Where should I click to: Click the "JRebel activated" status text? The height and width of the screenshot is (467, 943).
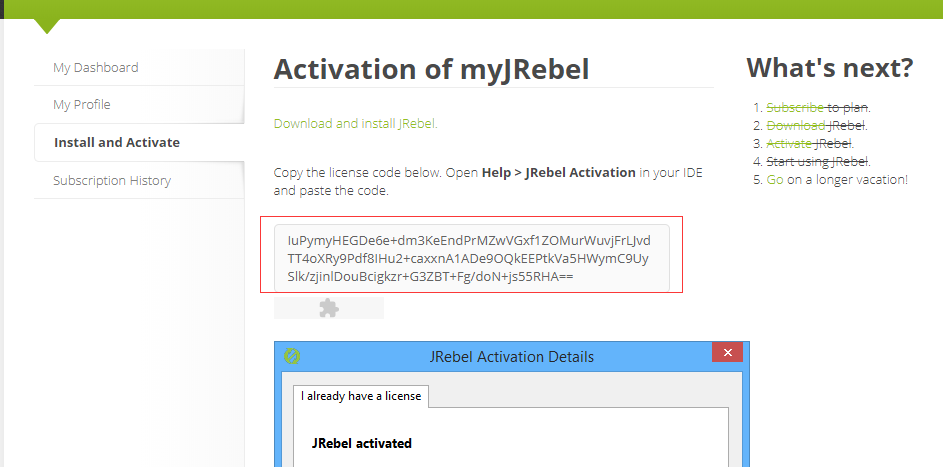pos(361,444)
